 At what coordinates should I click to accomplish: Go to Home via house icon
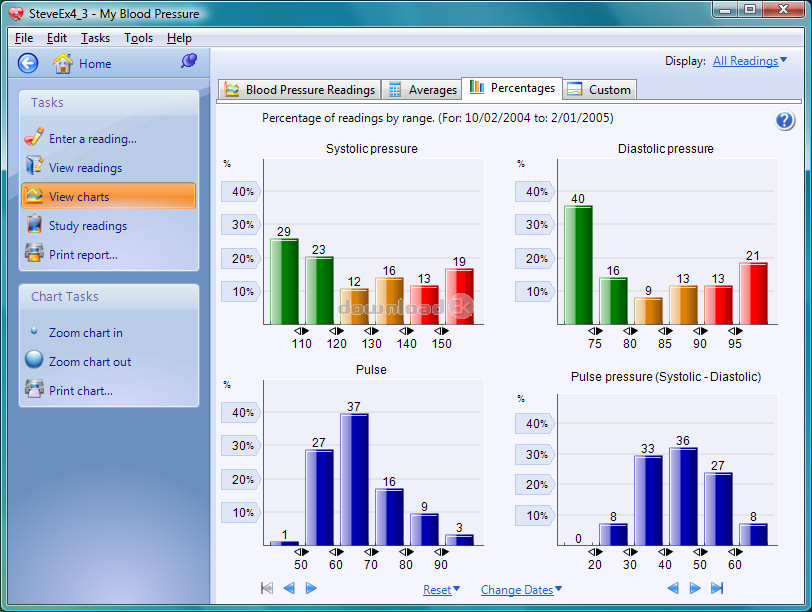[x=63, y=64]
